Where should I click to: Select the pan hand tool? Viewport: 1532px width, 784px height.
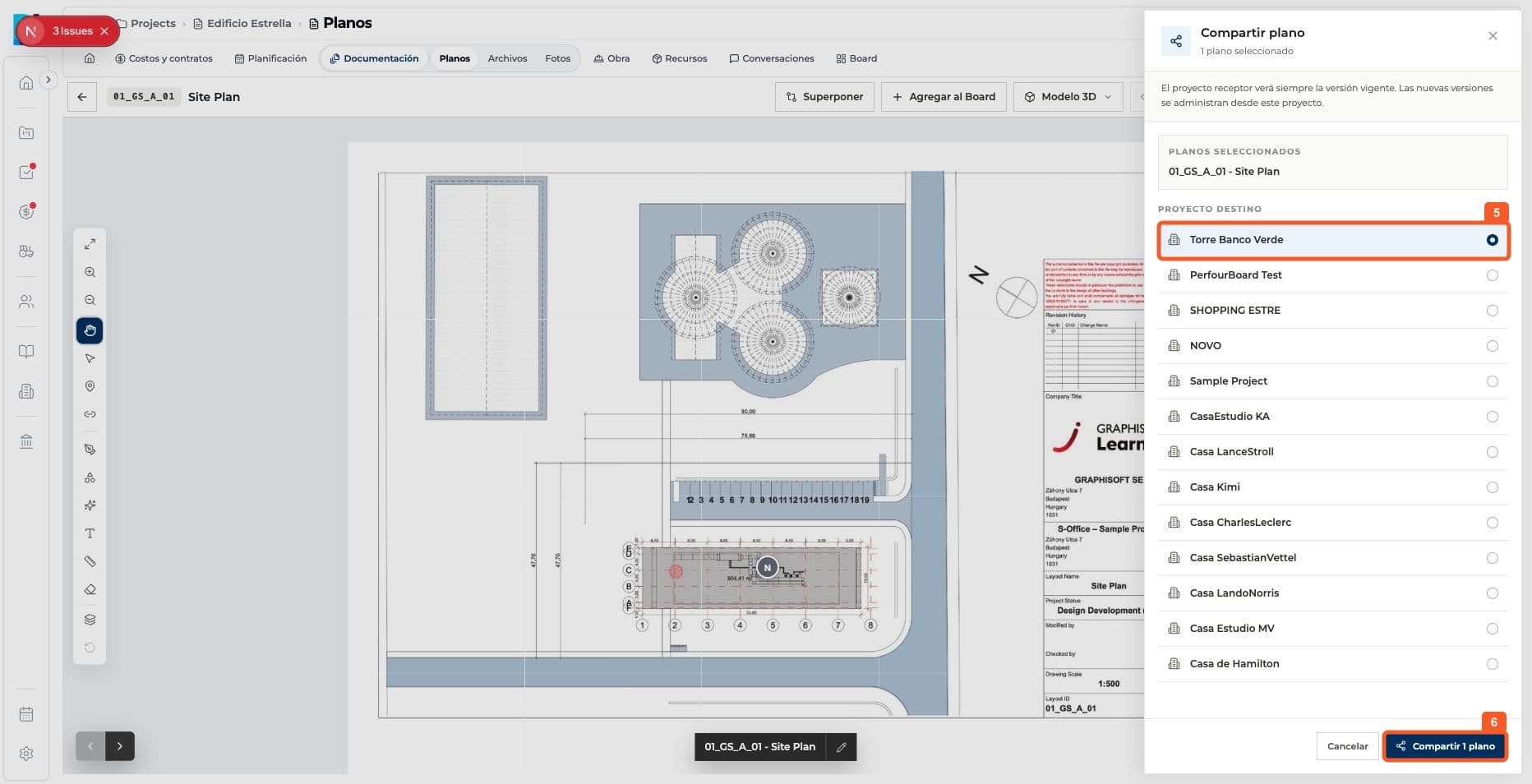pos(90,330)
